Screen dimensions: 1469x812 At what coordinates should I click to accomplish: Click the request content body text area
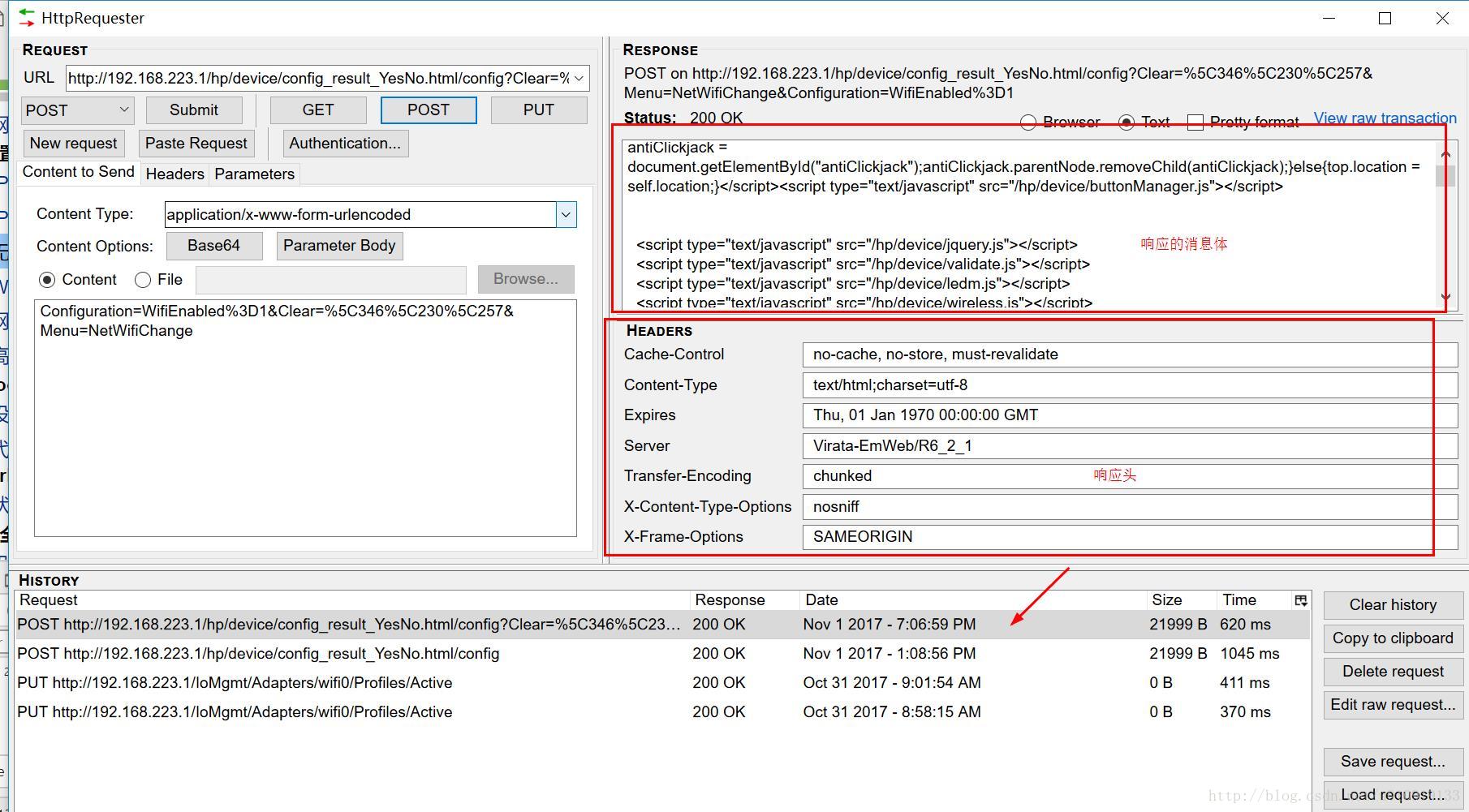tap(305, 418)
